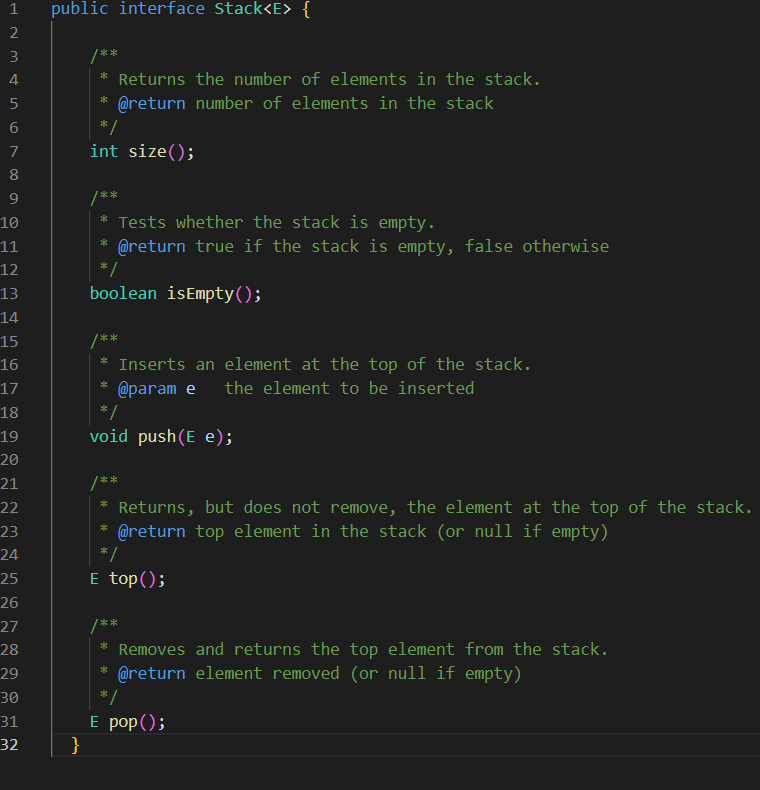Click 'false otherwise' text on line 11
Viewport: 760px width, 790px height.
[536, 246]
